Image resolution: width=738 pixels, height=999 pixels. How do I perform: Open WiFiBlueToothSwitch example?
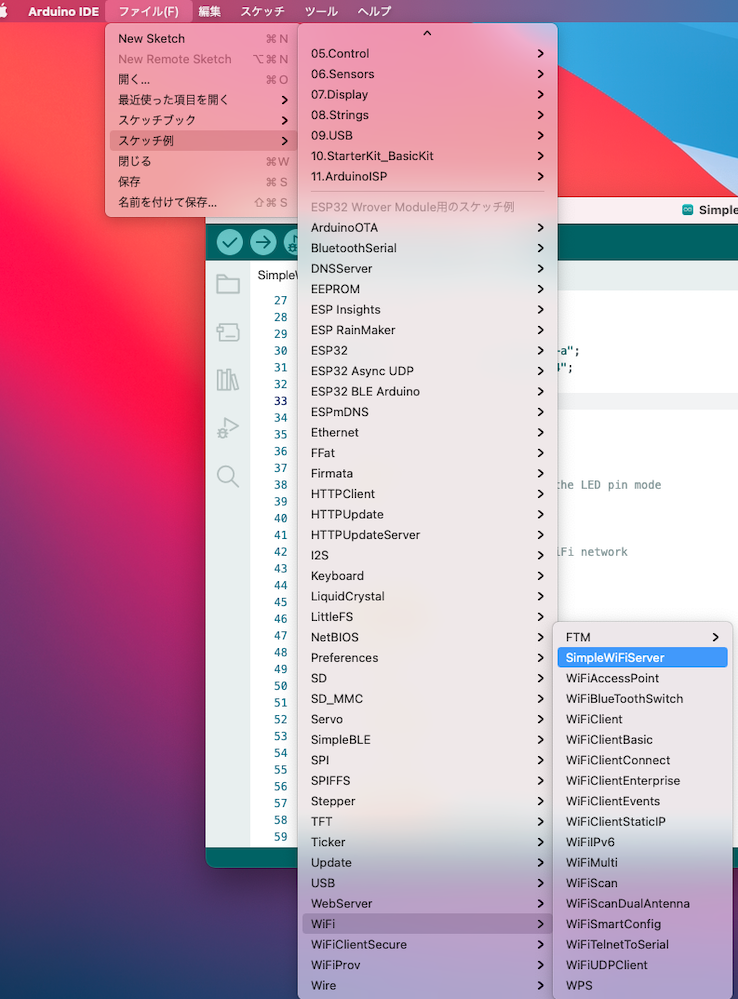tap(642, 698)
